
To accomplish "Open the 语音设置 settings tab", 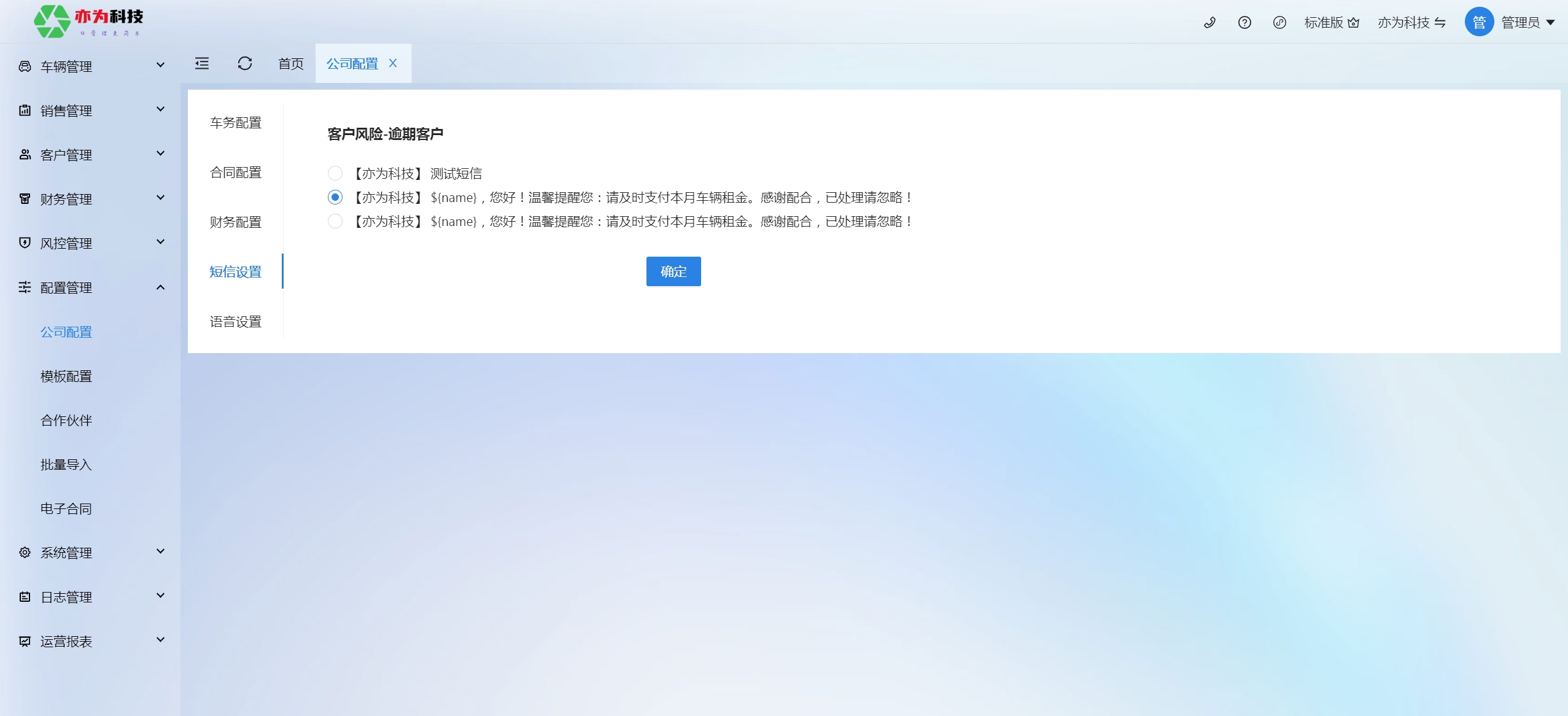I will pyautogui.click(x=236, y=322).
